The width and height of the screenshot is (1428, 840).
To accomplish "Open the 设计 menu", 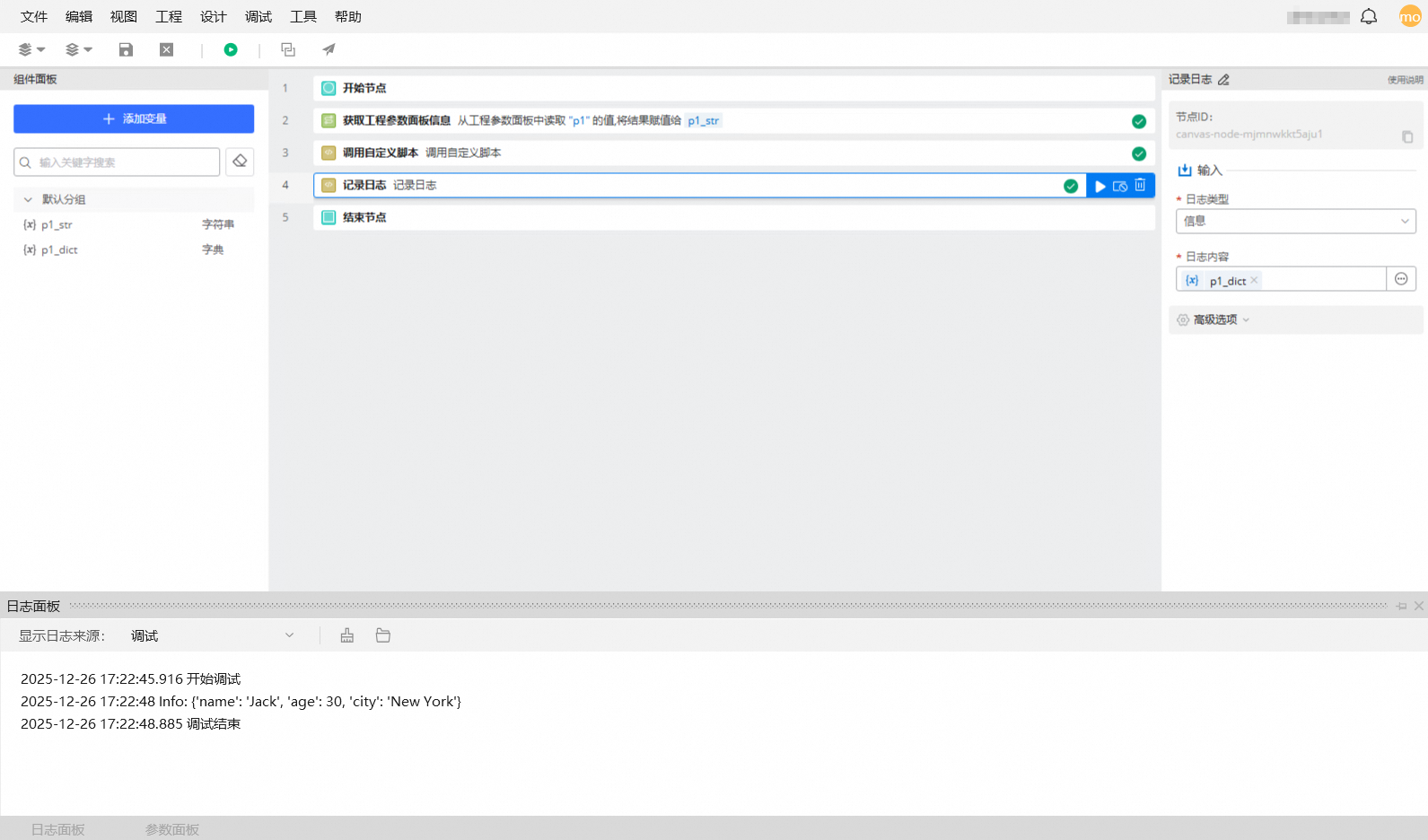I will tap(214, 16).
